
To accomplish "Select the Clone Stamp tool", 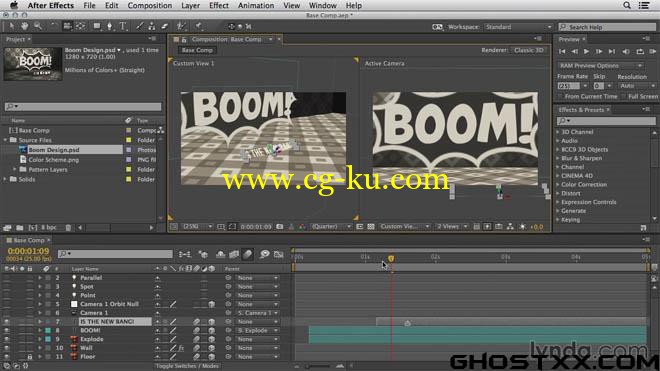I will click(152, 27).
